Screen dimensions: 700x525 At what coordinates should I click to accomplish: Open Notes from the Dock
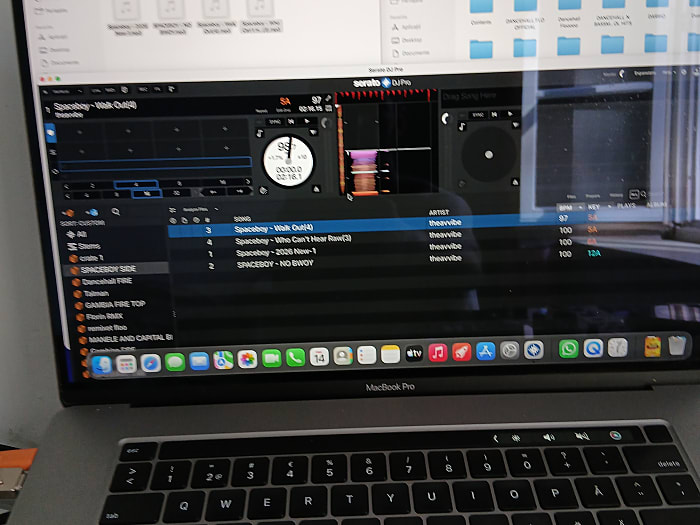[391, 354]
